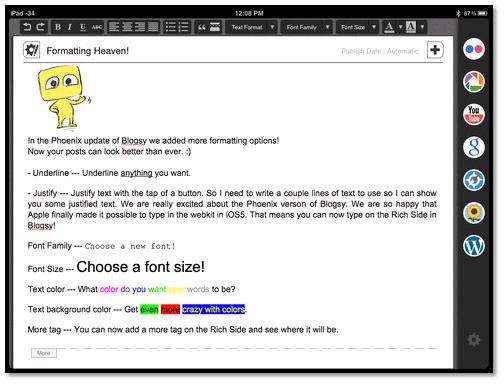Tap the red highlighted word more
This screenshot has height=384, width=504.
click(170, 309)
